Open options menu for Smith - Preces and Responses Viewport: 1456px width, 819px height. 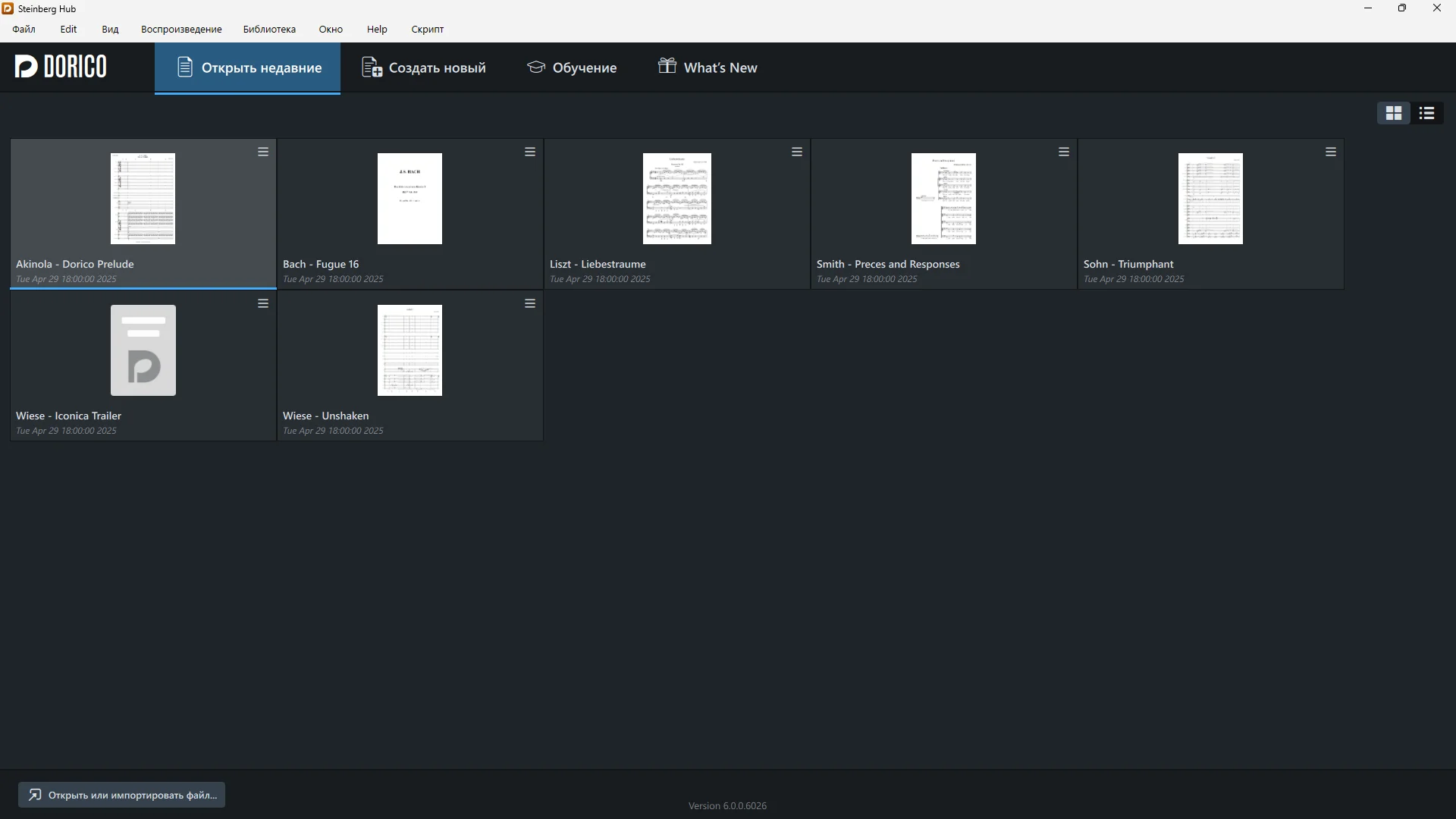1064,152
